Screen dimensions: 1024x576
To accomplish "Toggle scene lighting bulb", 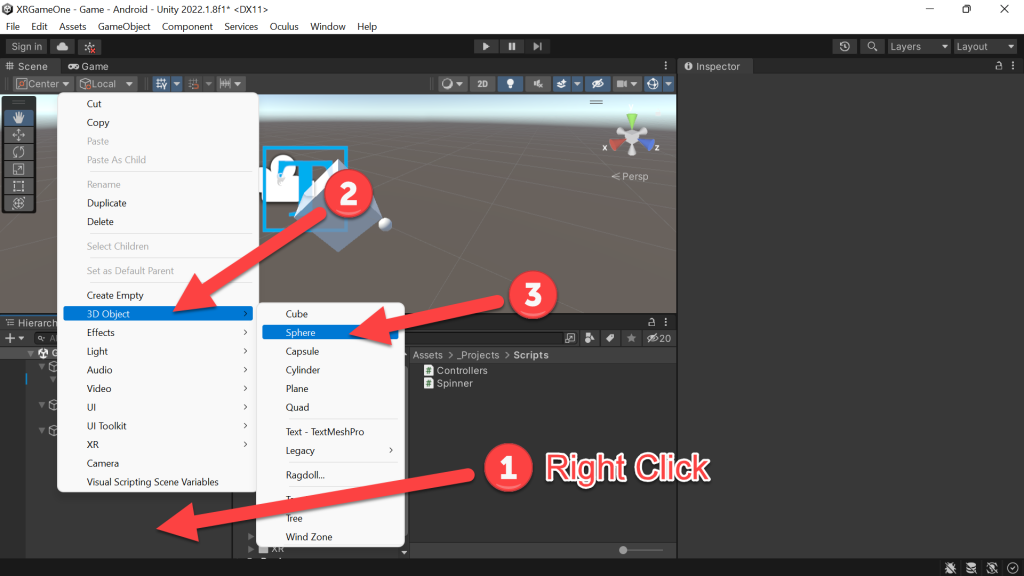I will [x=510, y=84].
